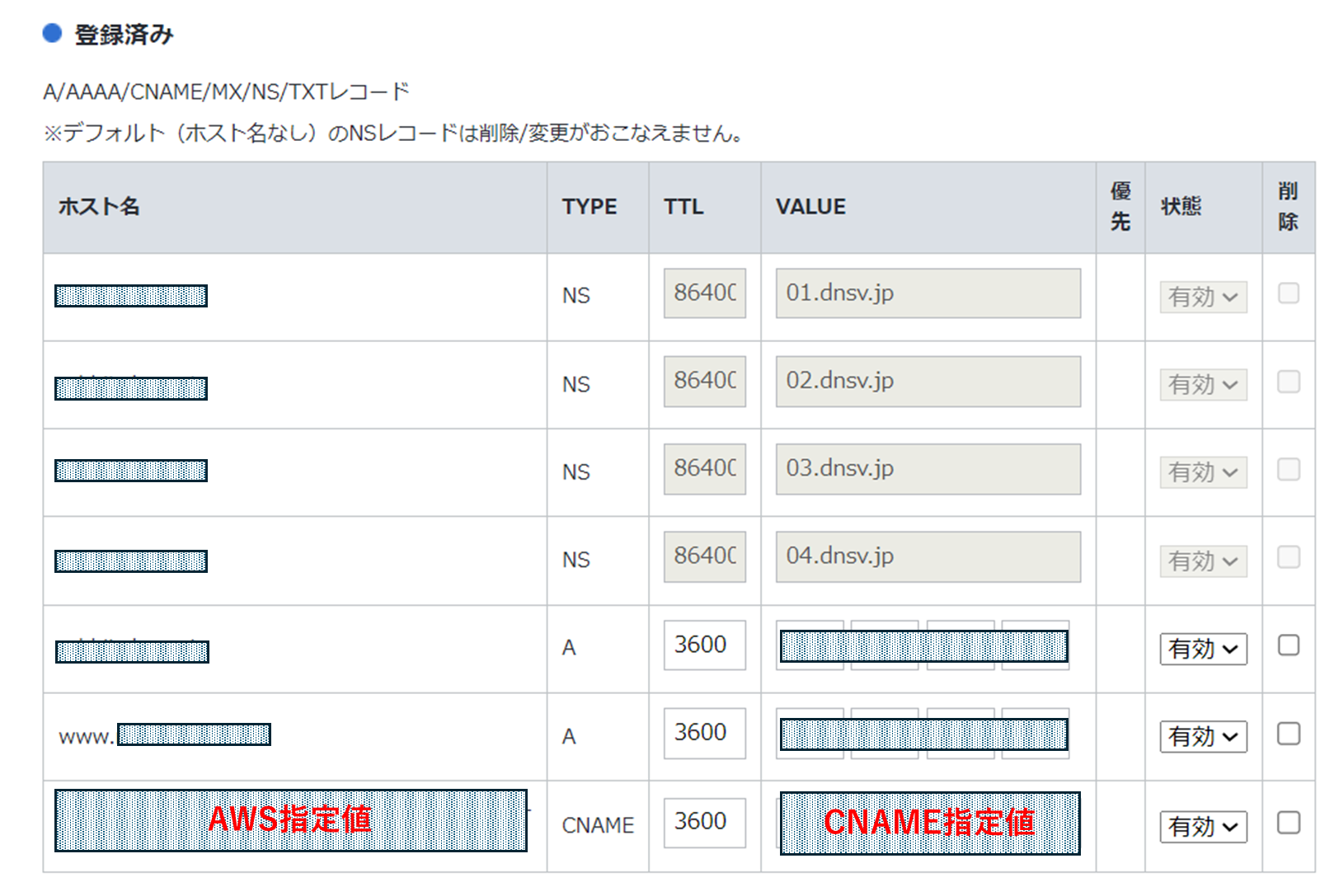Click the 02.dnsv.jp value field
Screen dimensions: 1334x896
(x=928, y=381)
